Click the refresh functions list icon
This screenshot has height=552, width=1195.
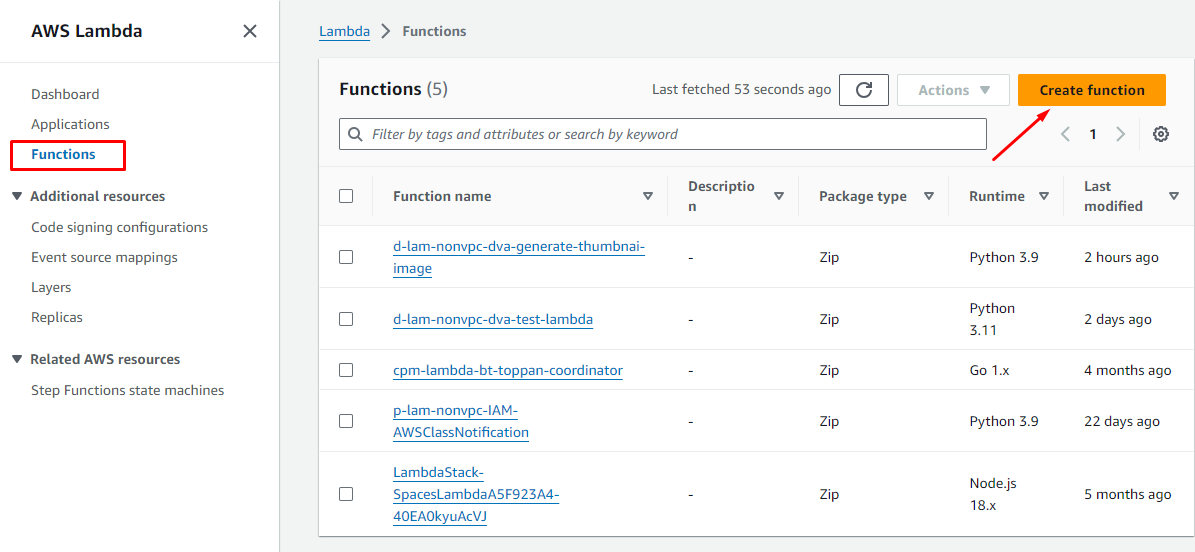point(864,90)
